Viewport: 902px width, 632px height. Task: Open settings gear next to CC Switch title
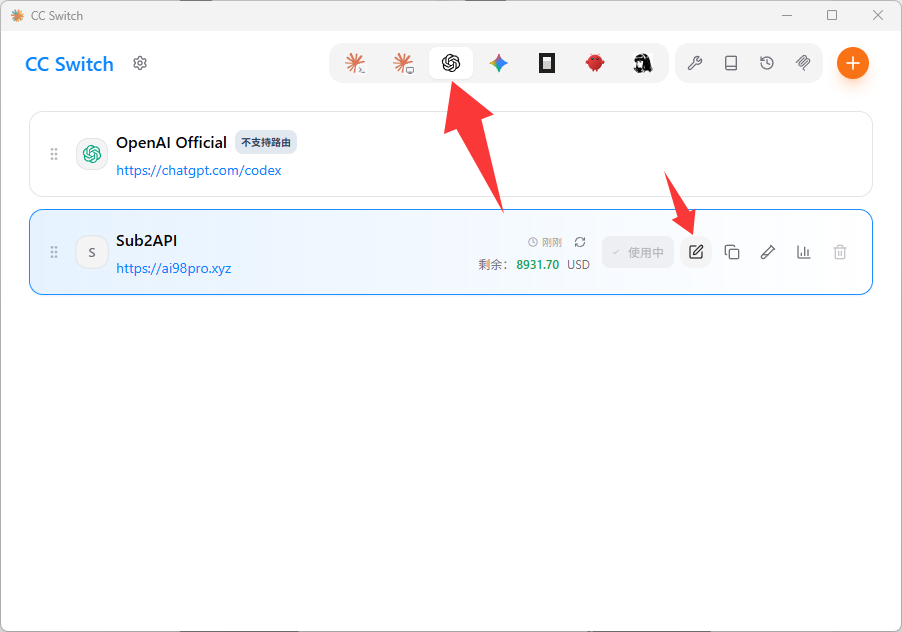(x=140, y=63)
